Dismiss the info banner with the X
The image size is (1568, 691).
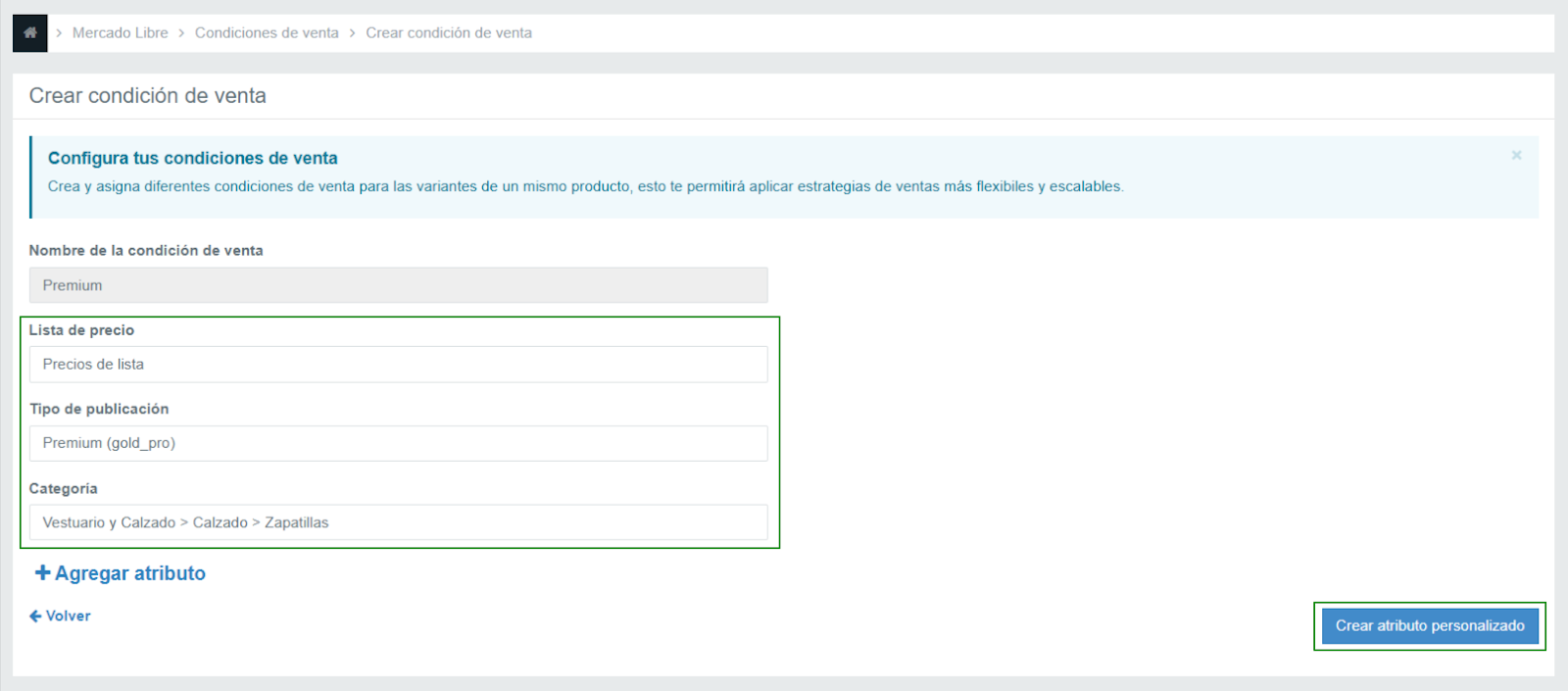pyautogui.click(x=1516, y=156)
